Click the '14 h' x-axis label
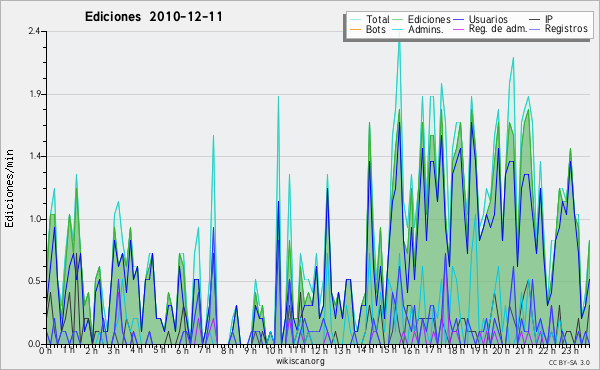The width and height of the screenshot is (600, 370). pos(364,351)
